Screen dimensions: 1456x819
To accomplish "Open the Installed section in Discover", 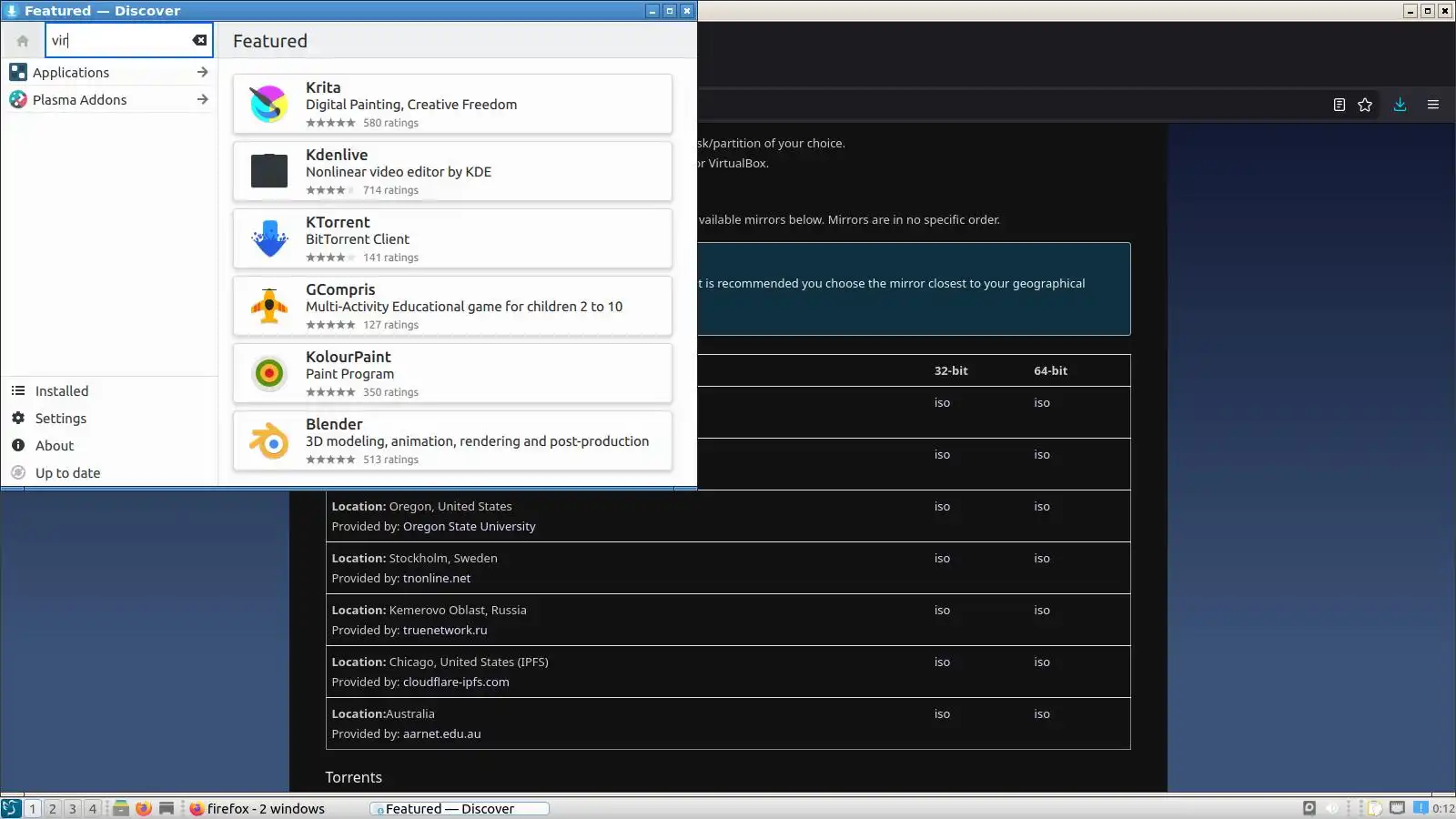I will coord(109,390).
